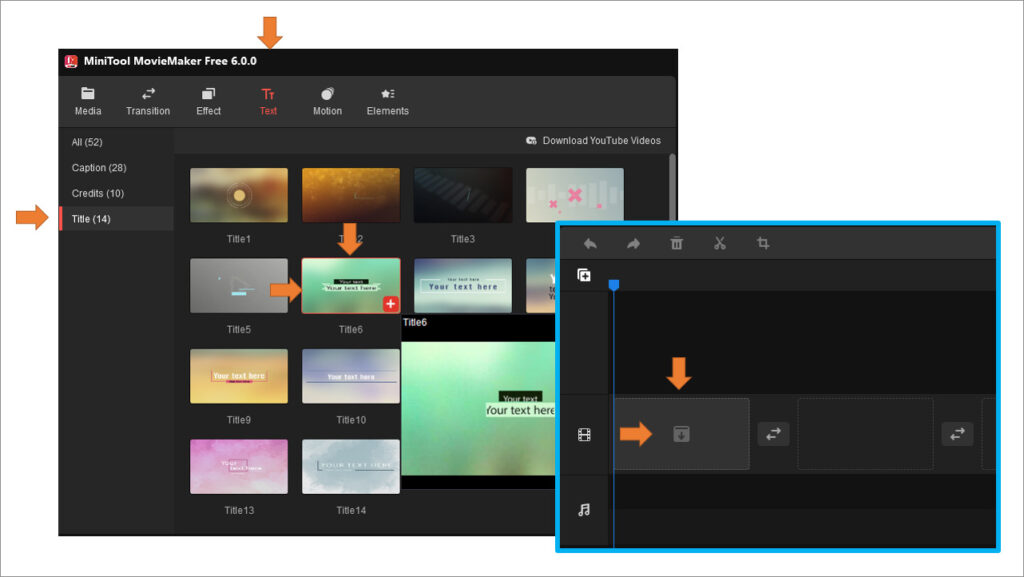Select the Title6 template thumbnail
The image size is (1024, 577).
(x=350, y=284)
